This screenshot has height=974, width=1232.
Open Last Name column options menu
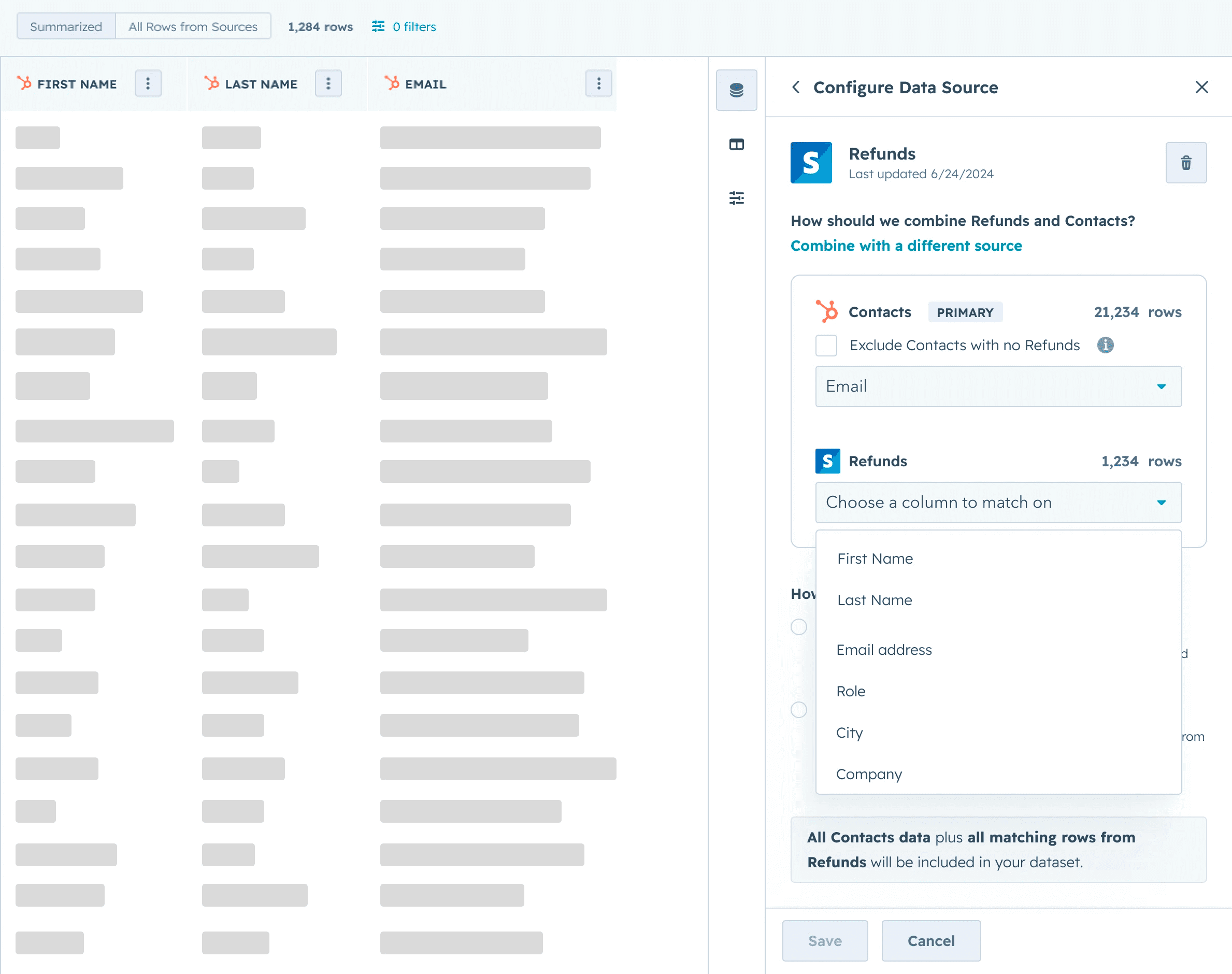coord(328,84)
